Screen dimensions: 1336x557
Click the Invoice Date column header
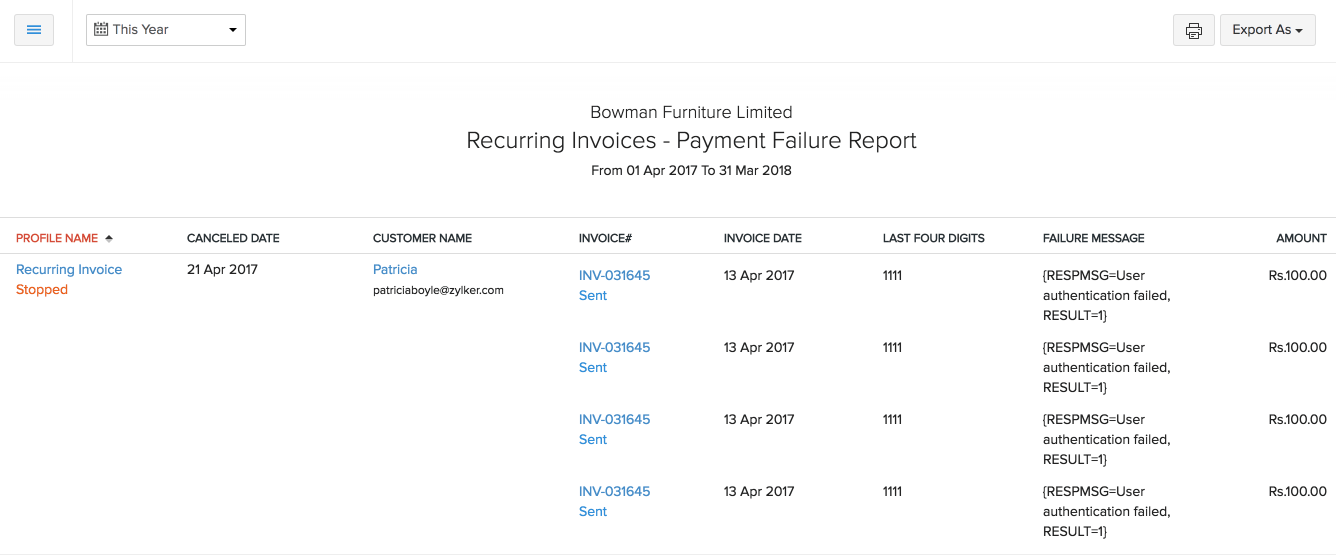pos(762,239)
